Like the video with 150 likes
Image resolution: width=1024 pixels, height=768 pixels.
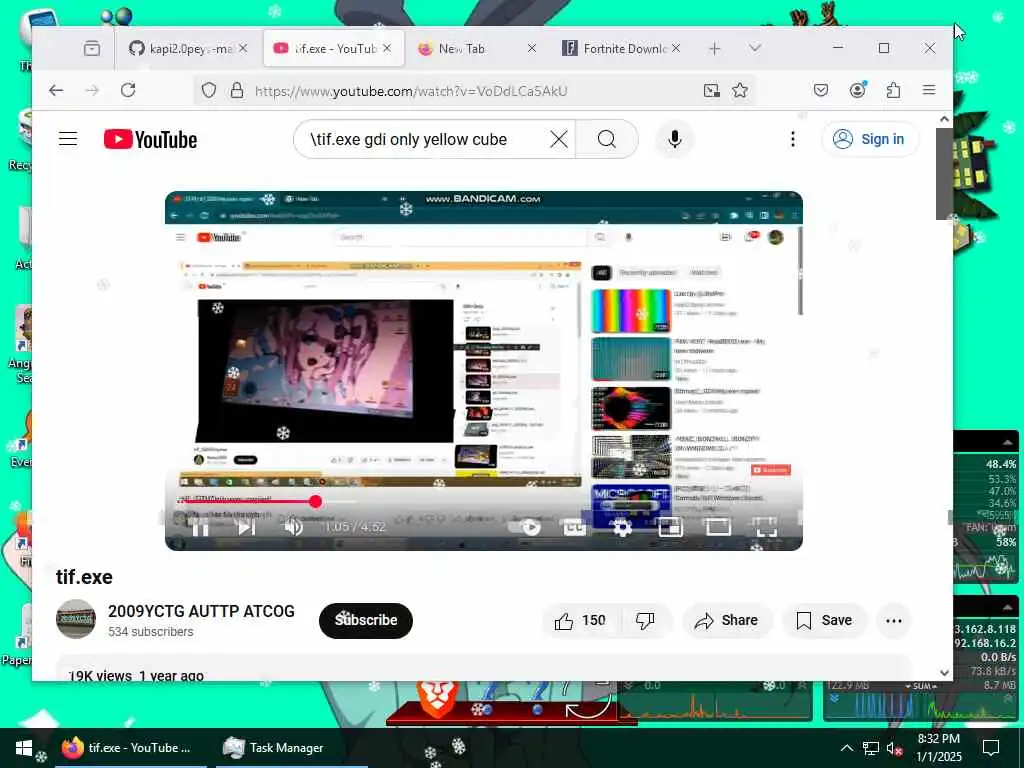[x=581, y=620]
